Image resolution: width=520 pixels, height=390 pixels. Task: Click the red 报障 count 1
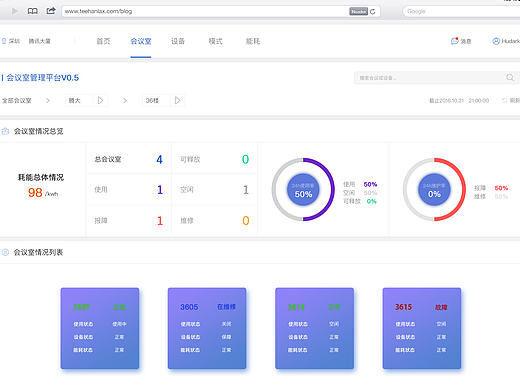tap(160, 220)
